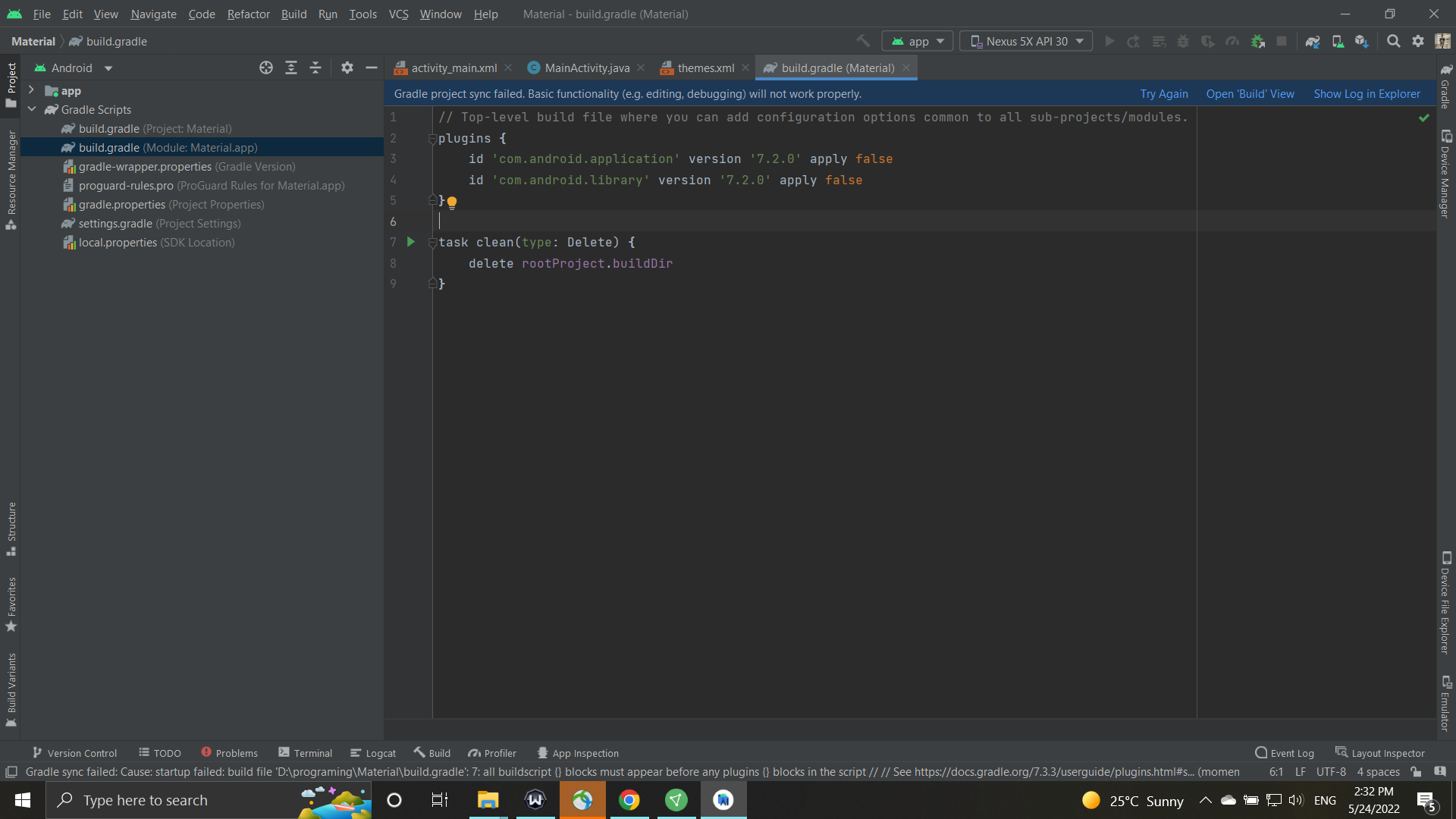This screenshot has height=819, width=1456.
Task: Click the Windows search box in taskbar
Action: pos(209,800)
